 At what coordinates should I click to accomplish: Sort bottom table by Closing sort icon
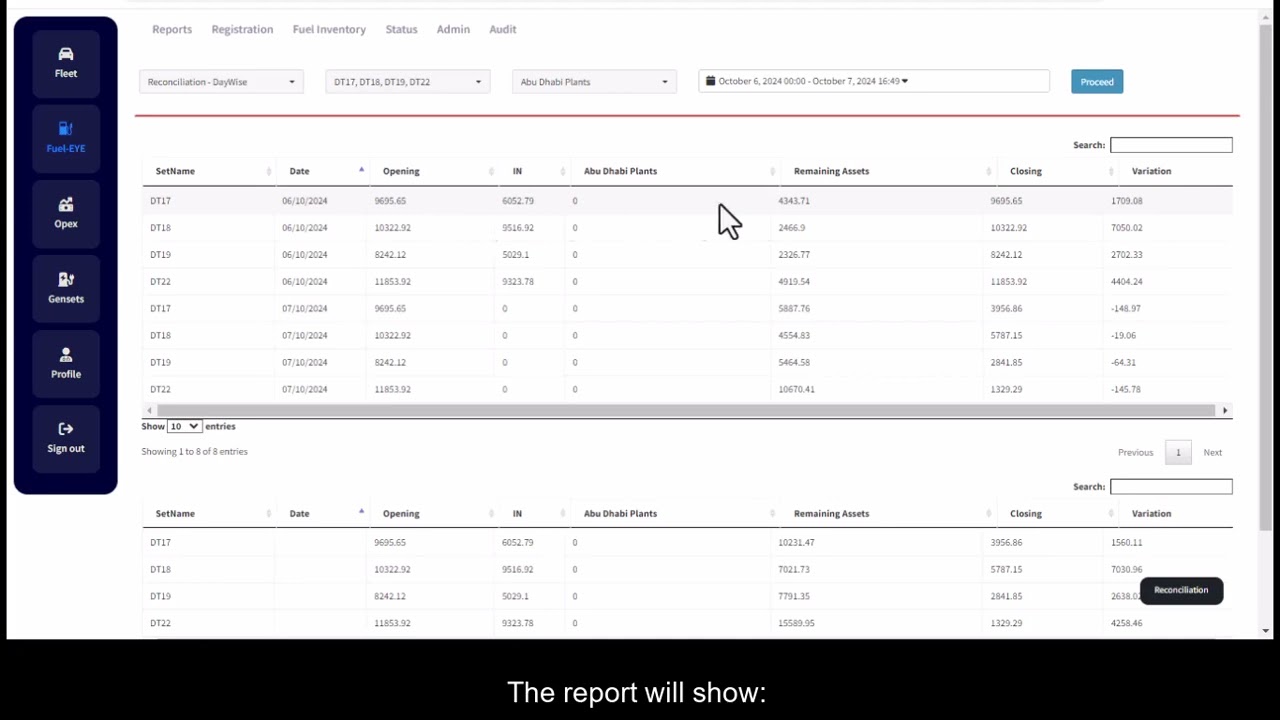tap(1111, 513)
